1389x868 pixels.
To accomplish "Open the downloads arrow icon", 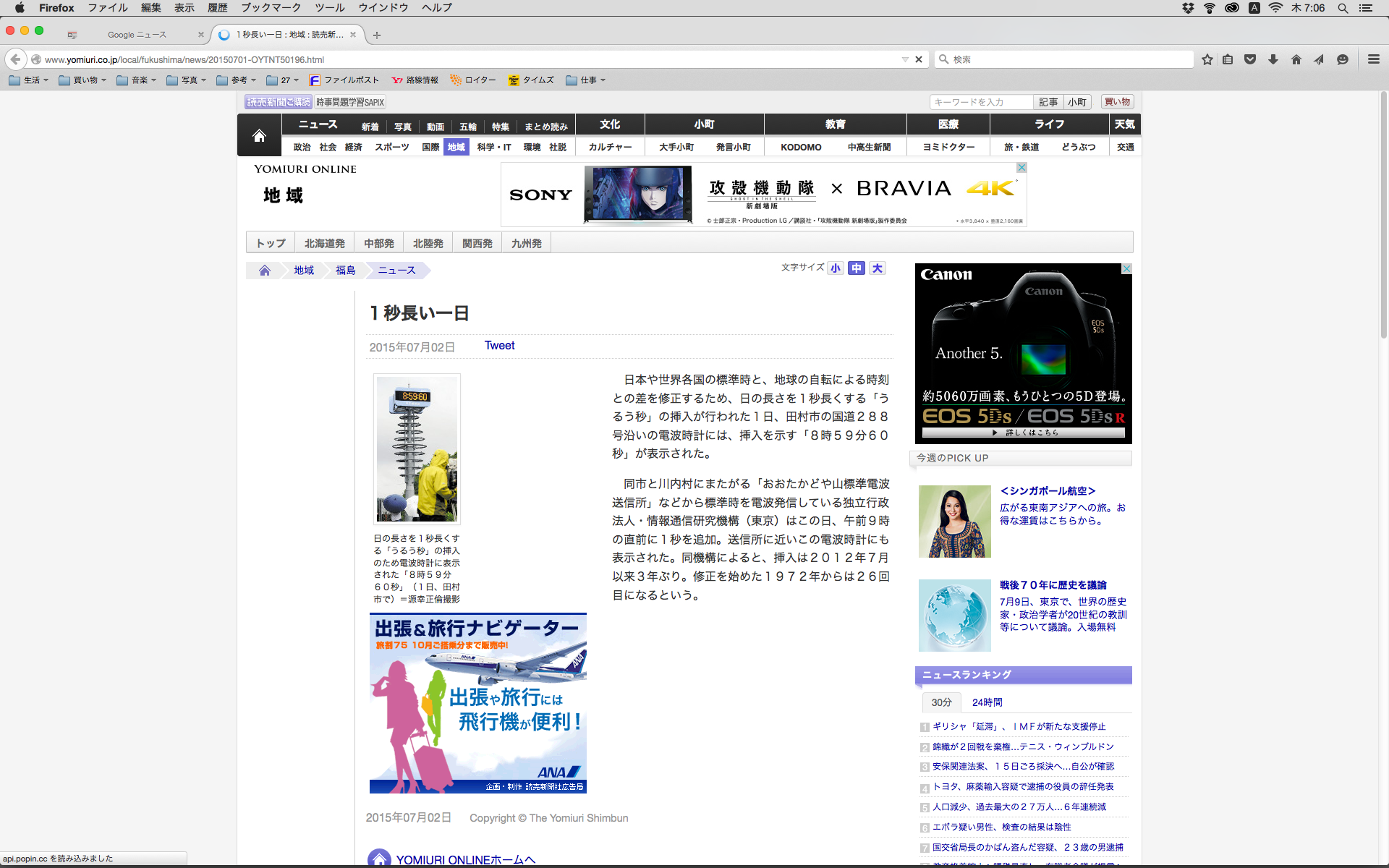I will coord(1273,59).
